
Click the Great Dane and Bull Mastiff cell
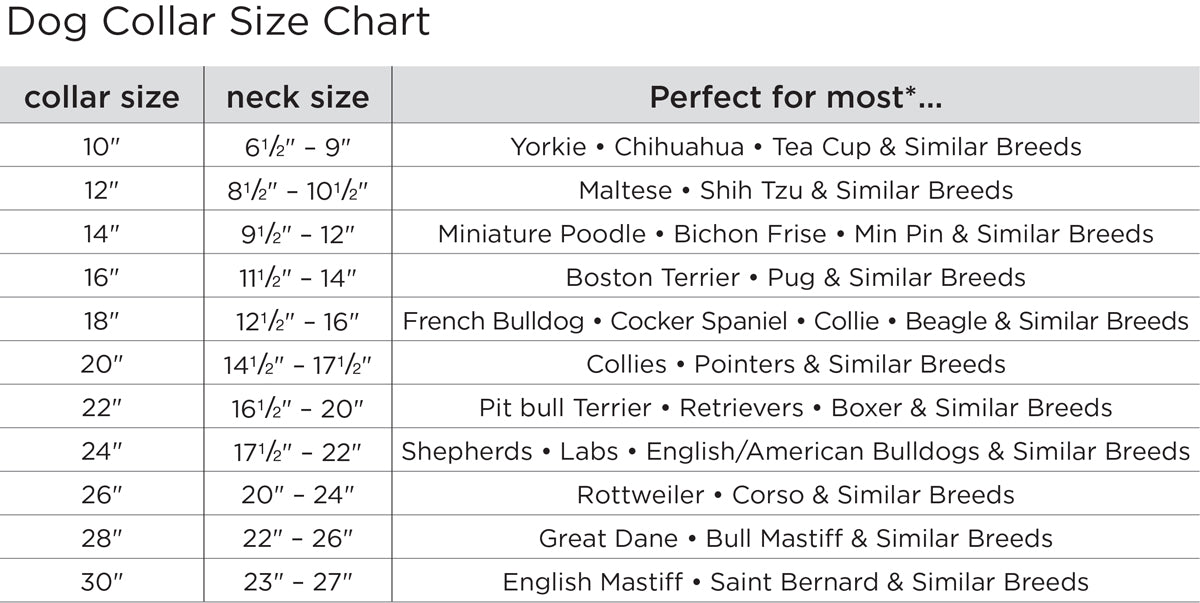[x=796, y=538]
